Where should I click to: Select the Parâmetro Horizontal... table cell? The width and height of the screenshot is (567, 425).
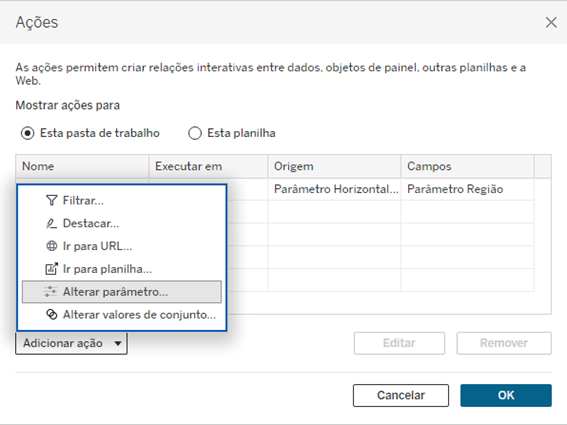(334, 189)
